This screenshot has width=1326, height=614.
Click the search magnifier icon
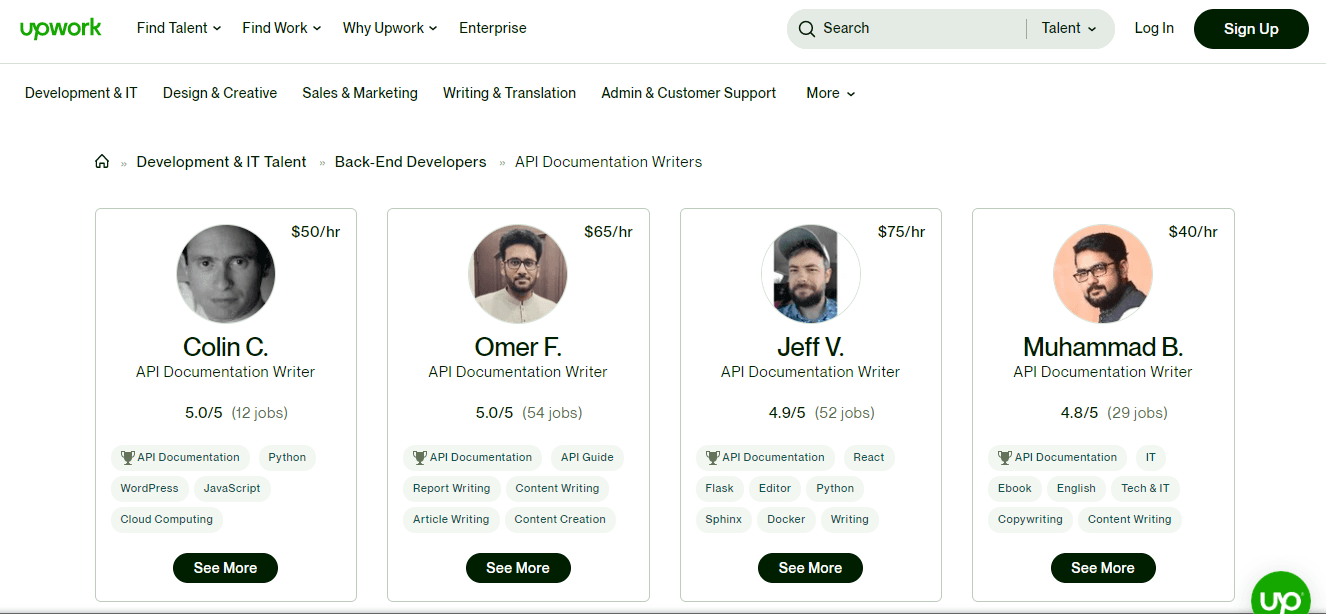point(807,29)
